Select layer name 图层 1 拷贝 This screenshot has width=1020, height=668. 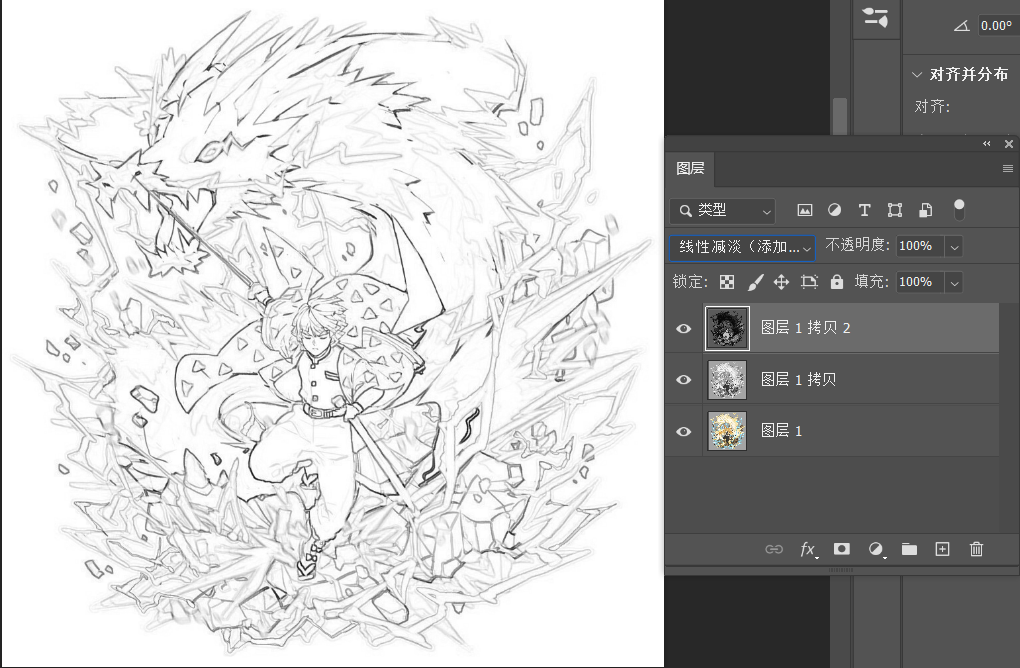pos(798,379)
